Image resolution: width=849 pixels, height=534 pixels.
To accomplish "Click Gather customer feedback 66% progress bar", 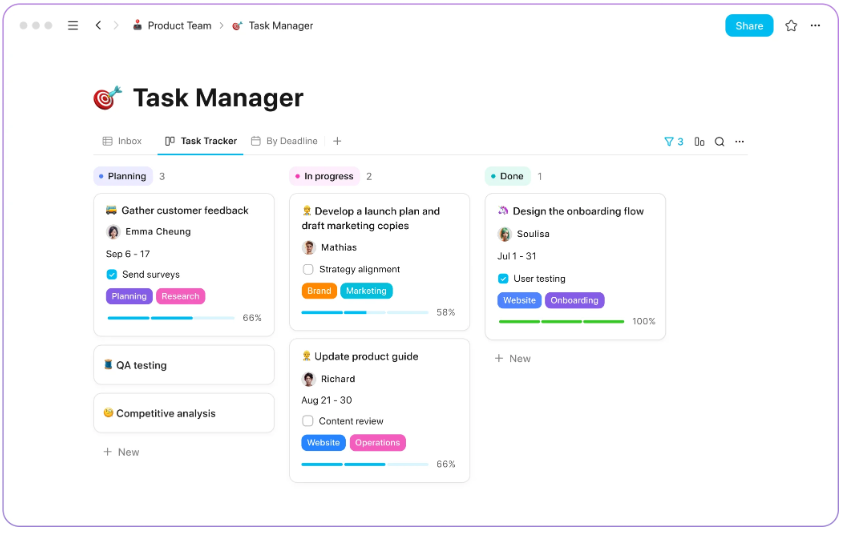I will (171, 318).
